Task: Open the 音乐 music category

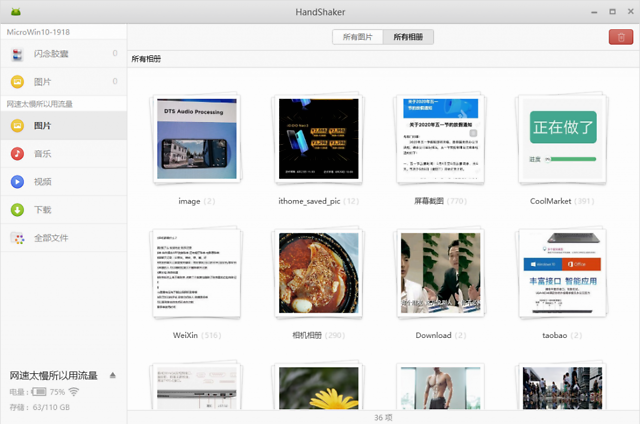Action: tap(64, 153)
